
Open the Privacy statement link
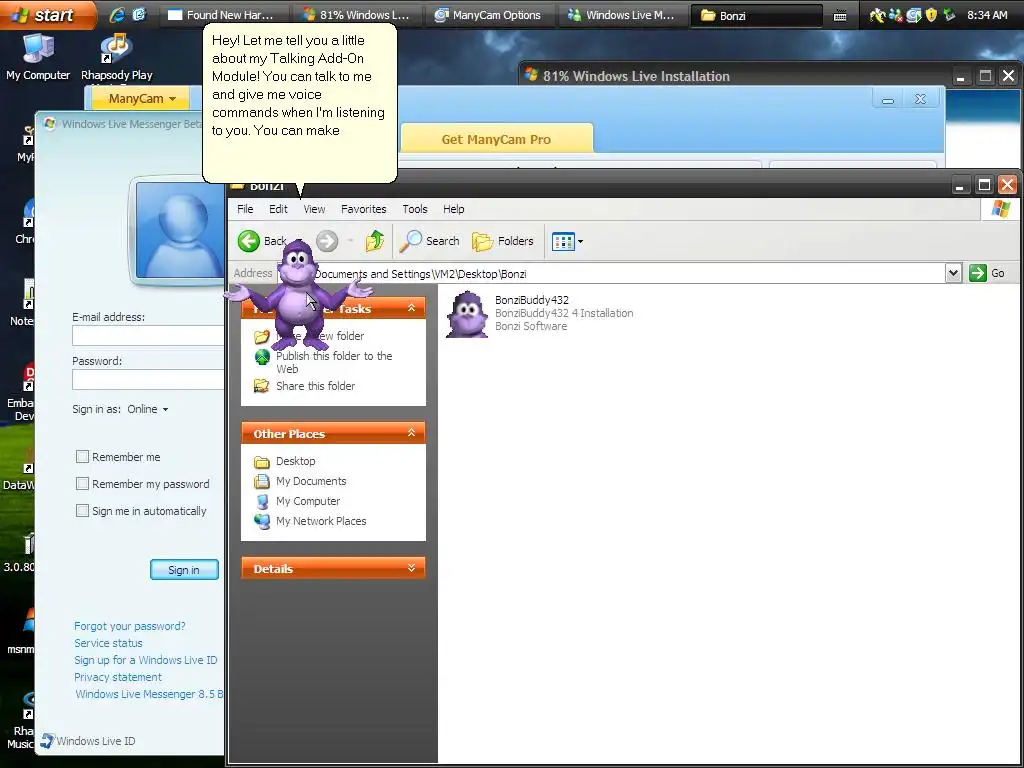point(118,677)
